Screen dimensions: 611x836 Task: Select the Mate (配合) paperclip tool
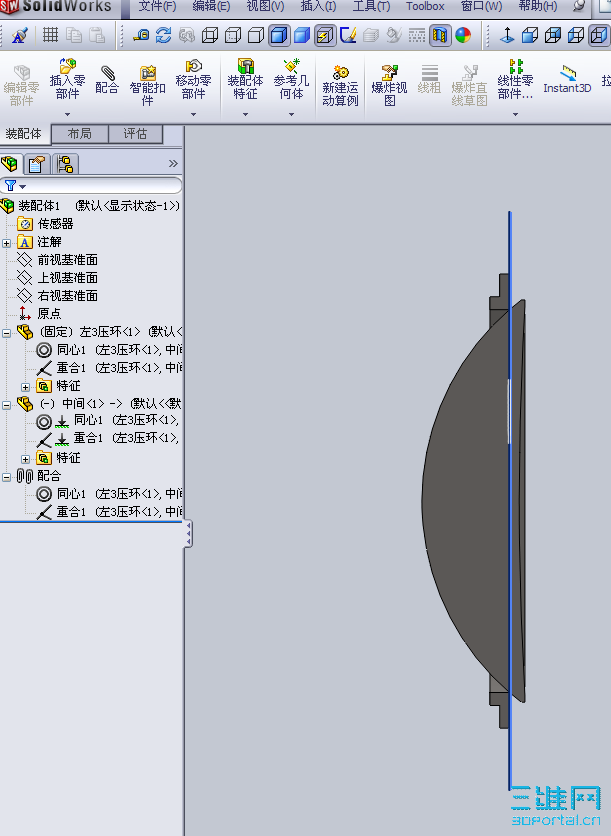pos(107,80)
